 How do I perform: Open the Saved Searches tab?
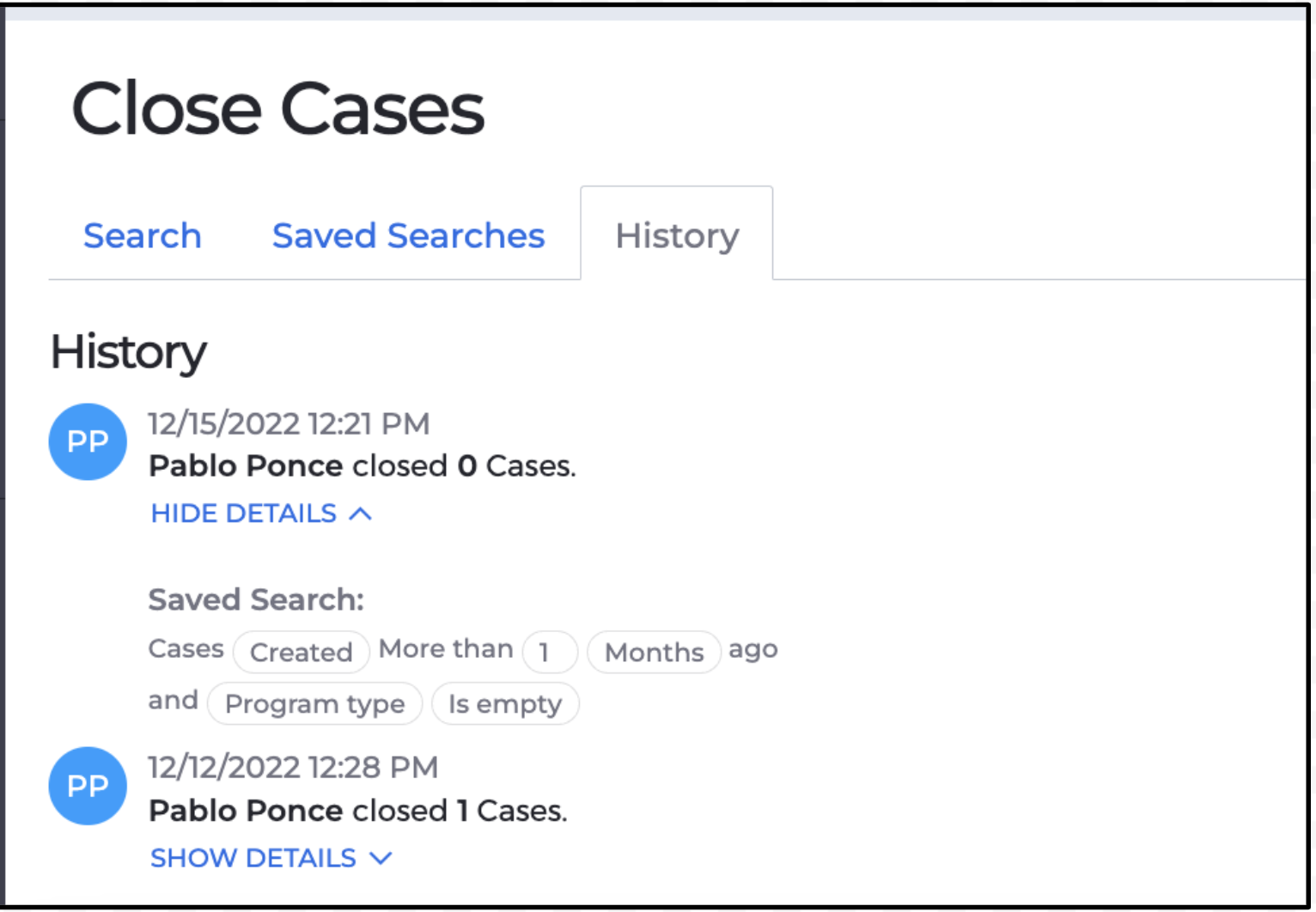[408, 235]
